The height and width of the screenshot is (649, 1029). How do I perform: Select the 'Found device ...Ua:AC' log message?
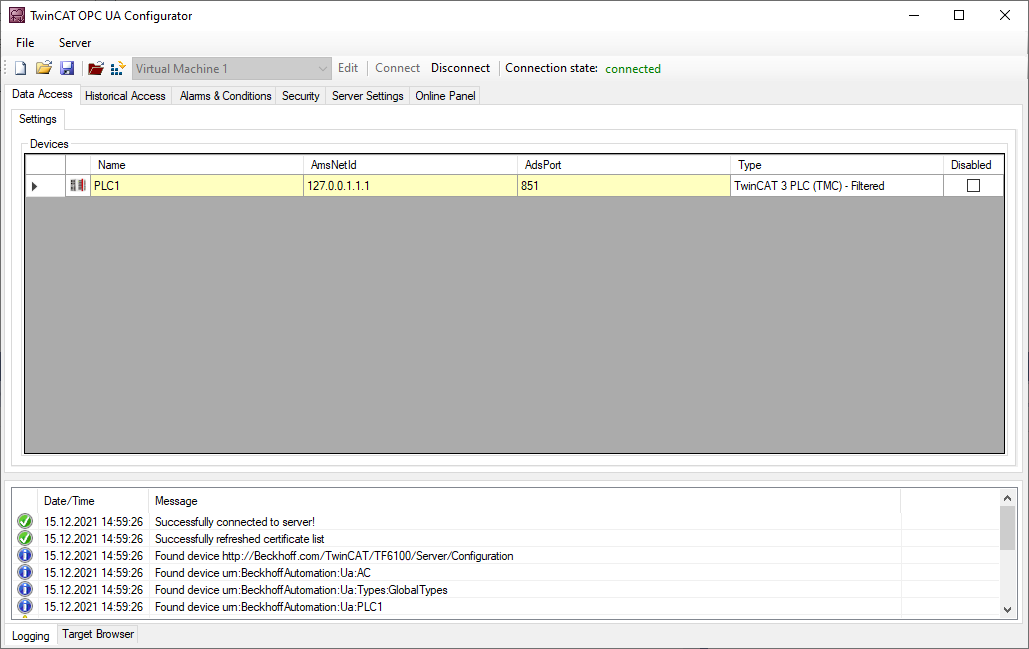pos(262,573)
